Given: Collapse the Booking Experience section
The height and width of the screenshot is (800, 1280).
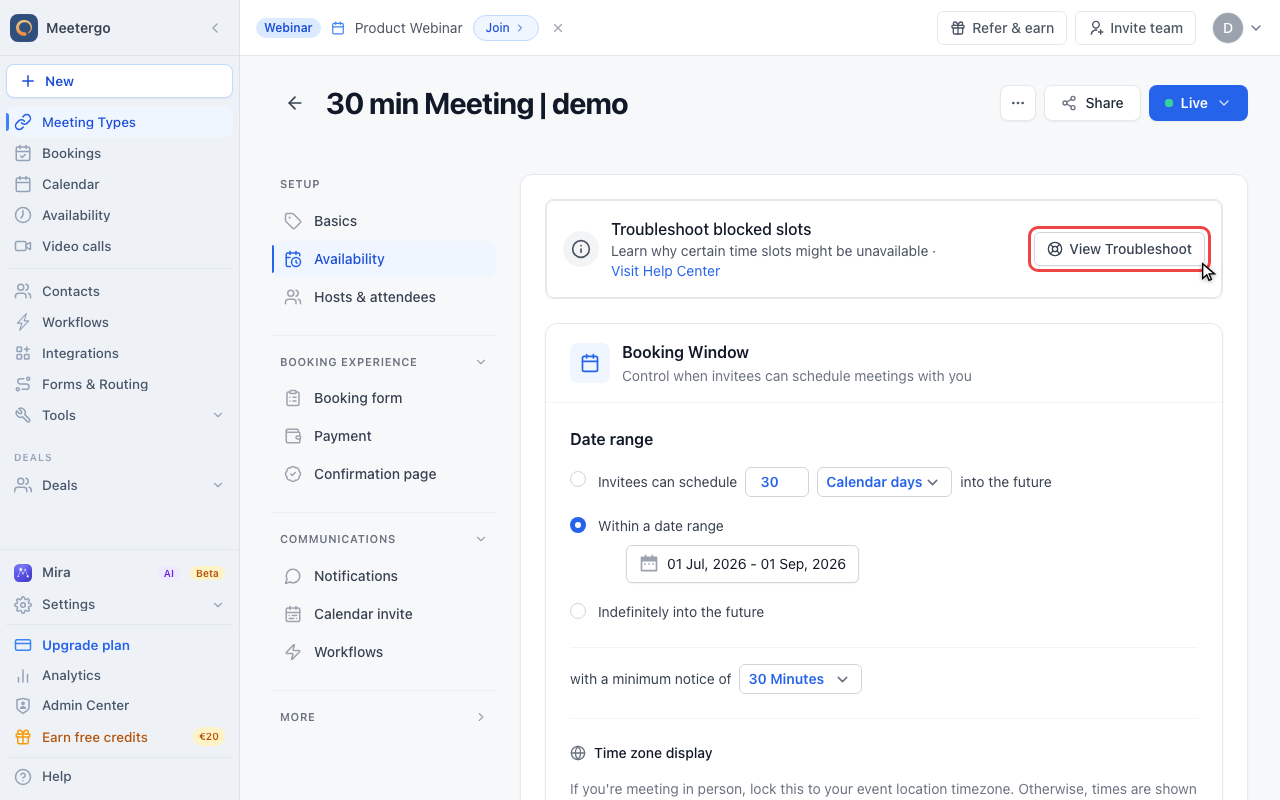Looking at the screenshot, I should click(481, 362).
